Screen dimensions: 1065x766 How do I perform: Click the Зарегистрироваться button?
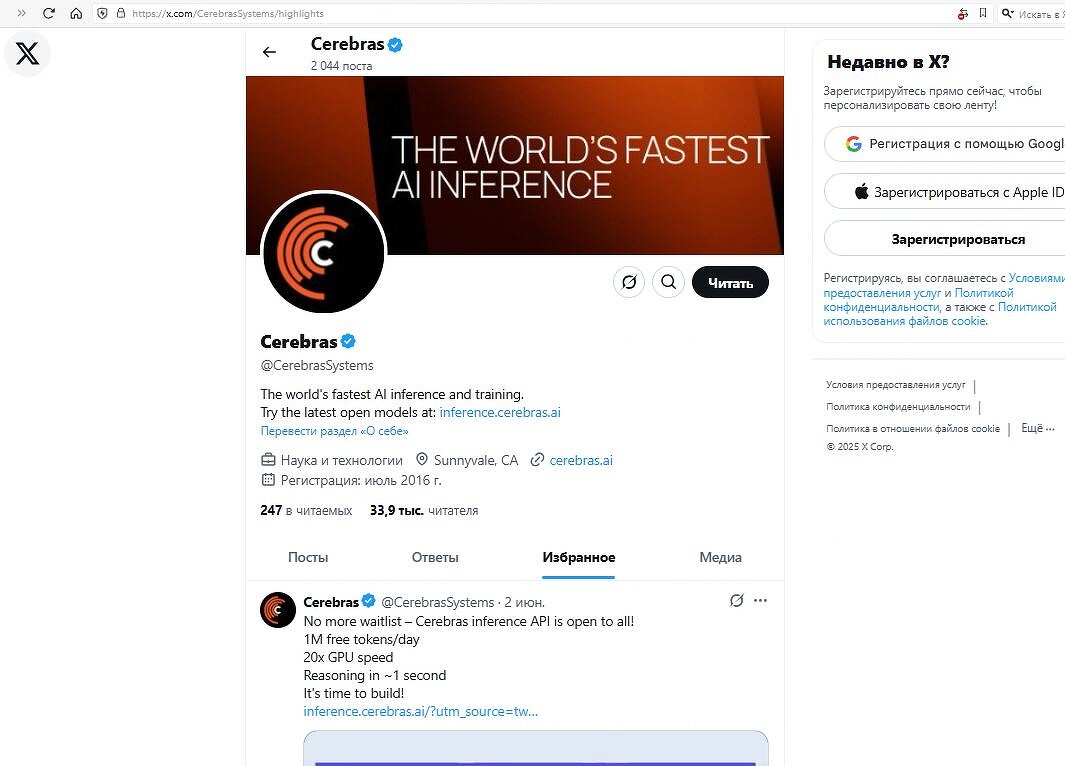coord(958,239)
